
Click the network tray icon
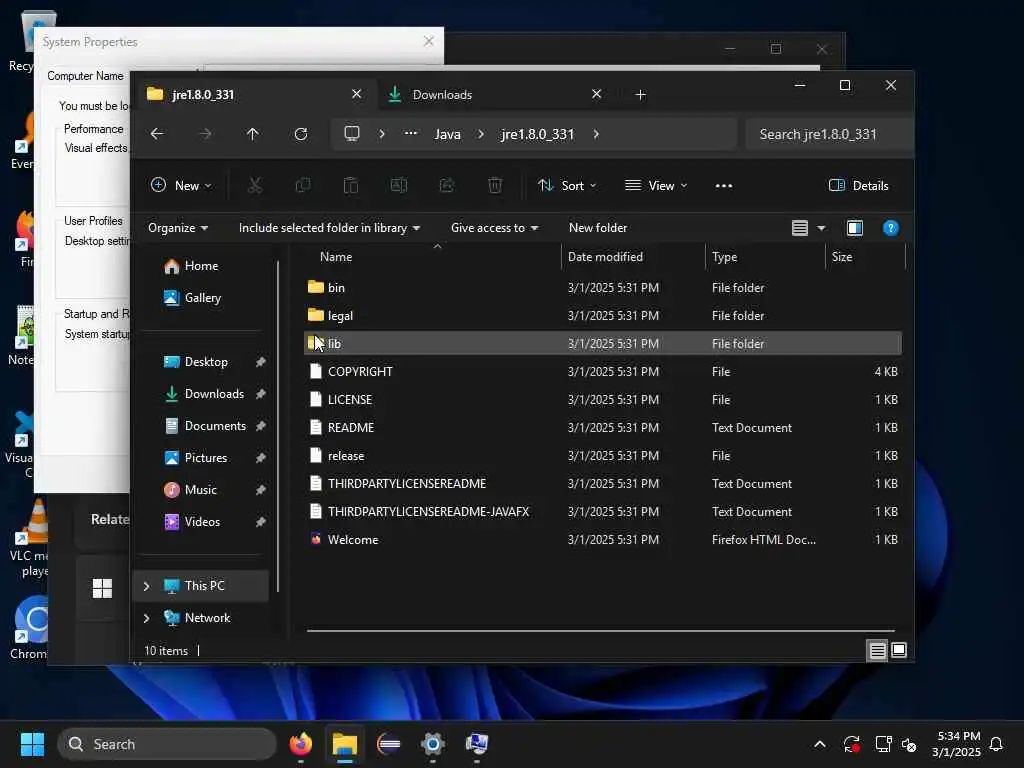pyautogui.click(x=883, y=744)
